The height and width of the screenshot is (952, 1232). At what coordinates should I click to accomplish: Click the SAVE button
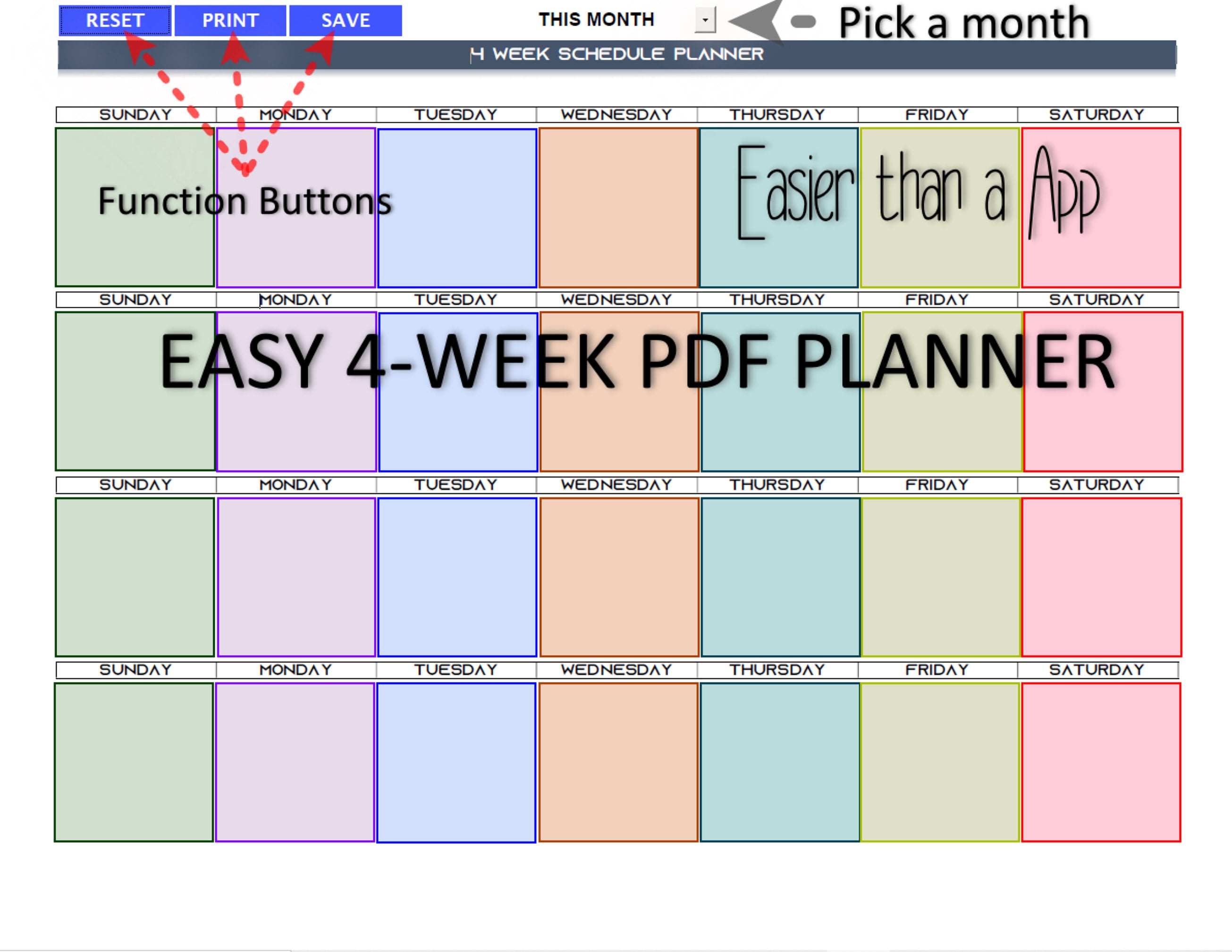[346, 21]
